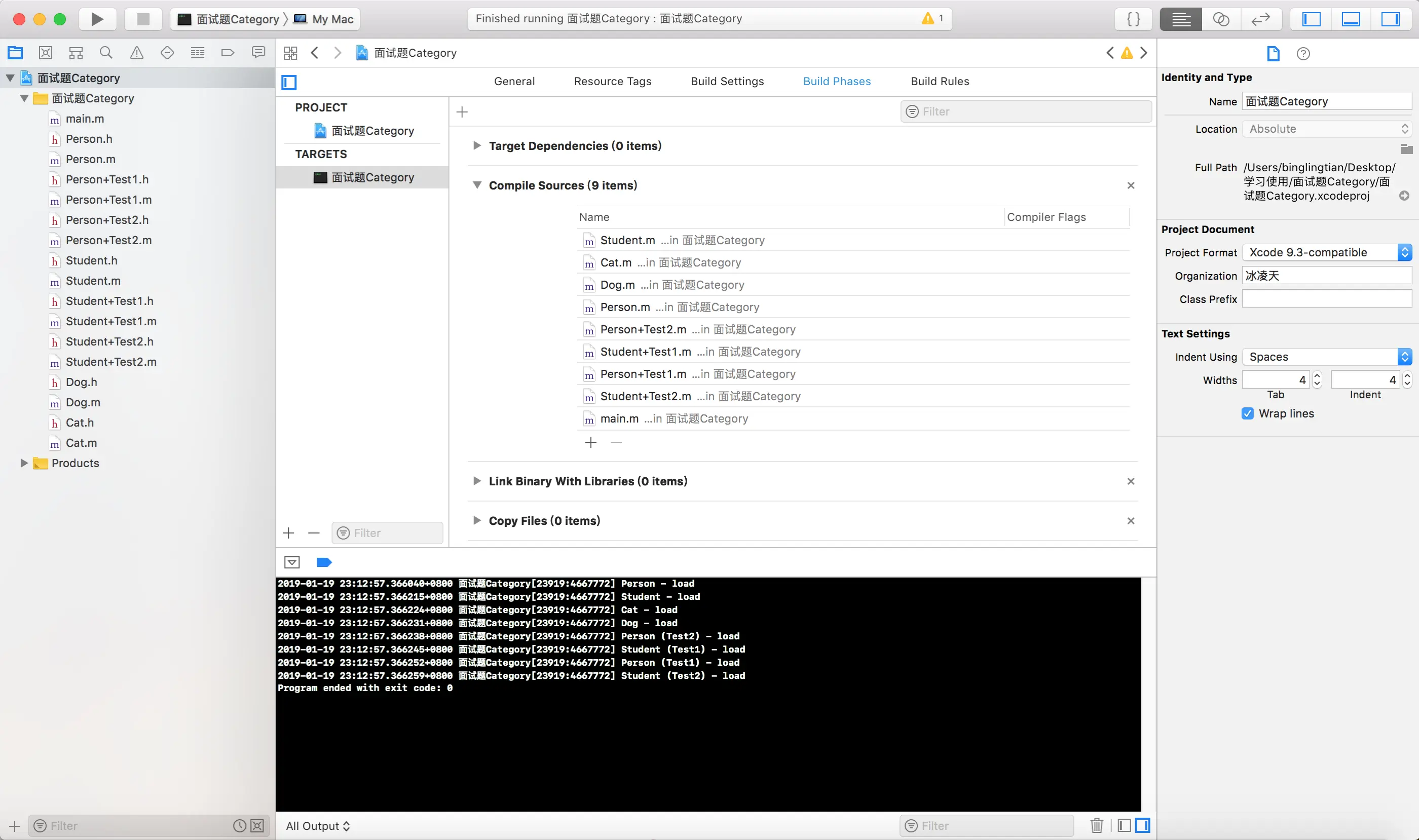Expand Target Dependencies section
This screenshot has width=1419, height=840.
pos(477,146)
